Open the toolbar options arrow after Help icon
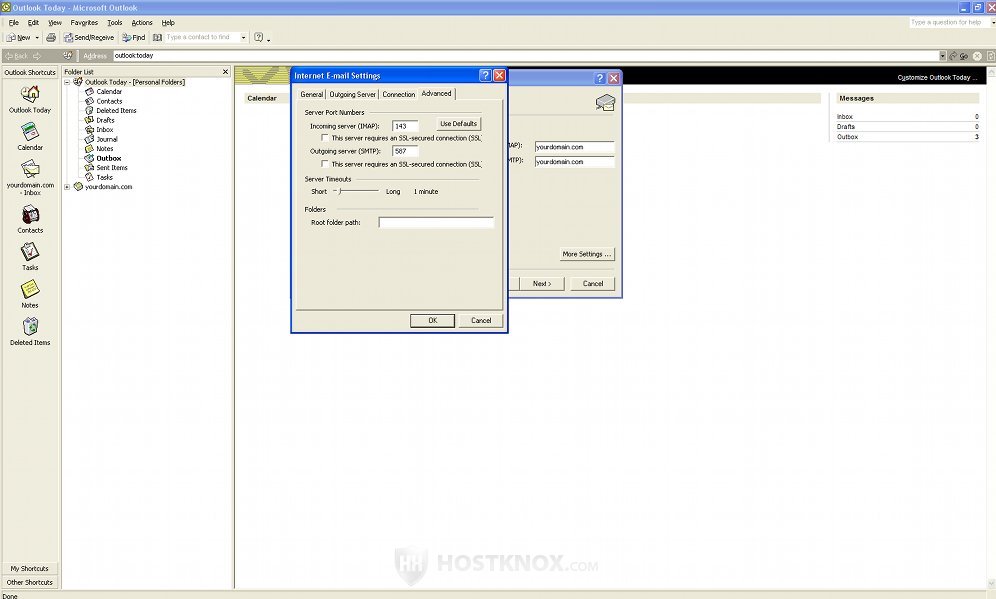 [269, 39]
